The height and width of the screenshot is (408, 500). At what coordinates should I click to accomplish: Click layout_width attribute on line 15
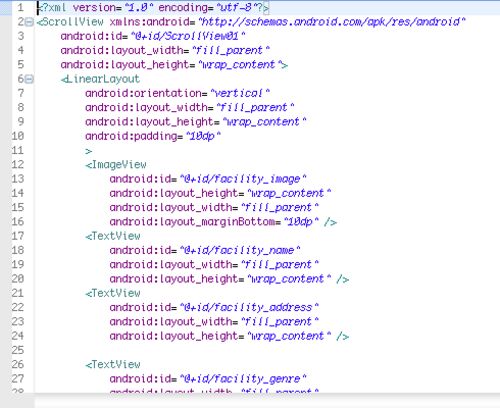tap(214, 207)
